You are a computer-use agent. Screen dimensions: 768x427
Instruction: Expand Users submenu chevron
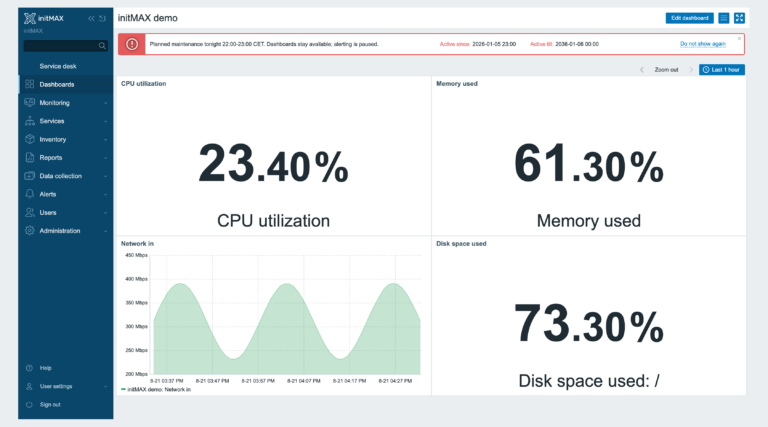click(105, 213)
